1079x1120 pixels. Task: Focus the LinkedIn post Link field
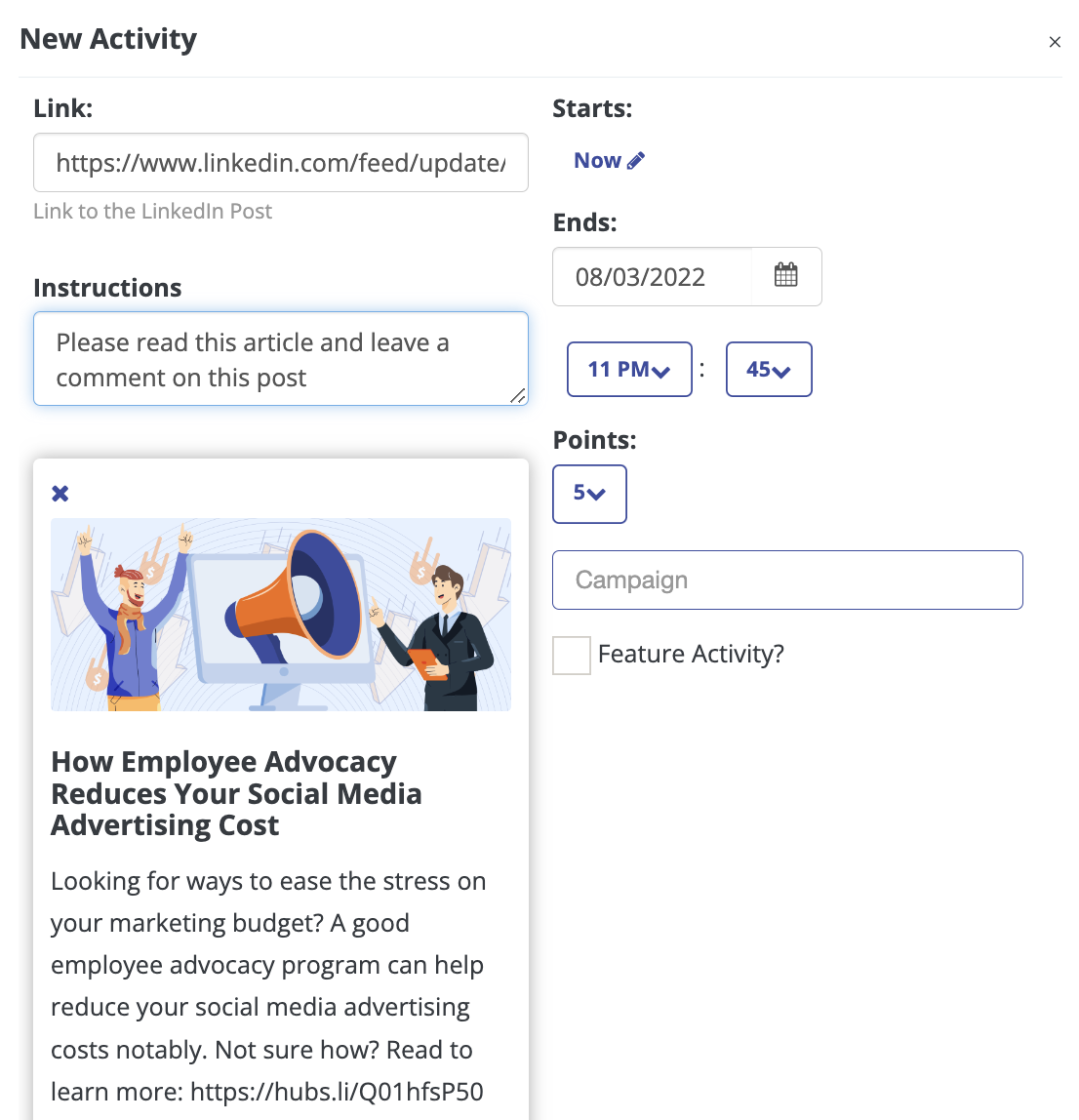[x=281, y=162]
